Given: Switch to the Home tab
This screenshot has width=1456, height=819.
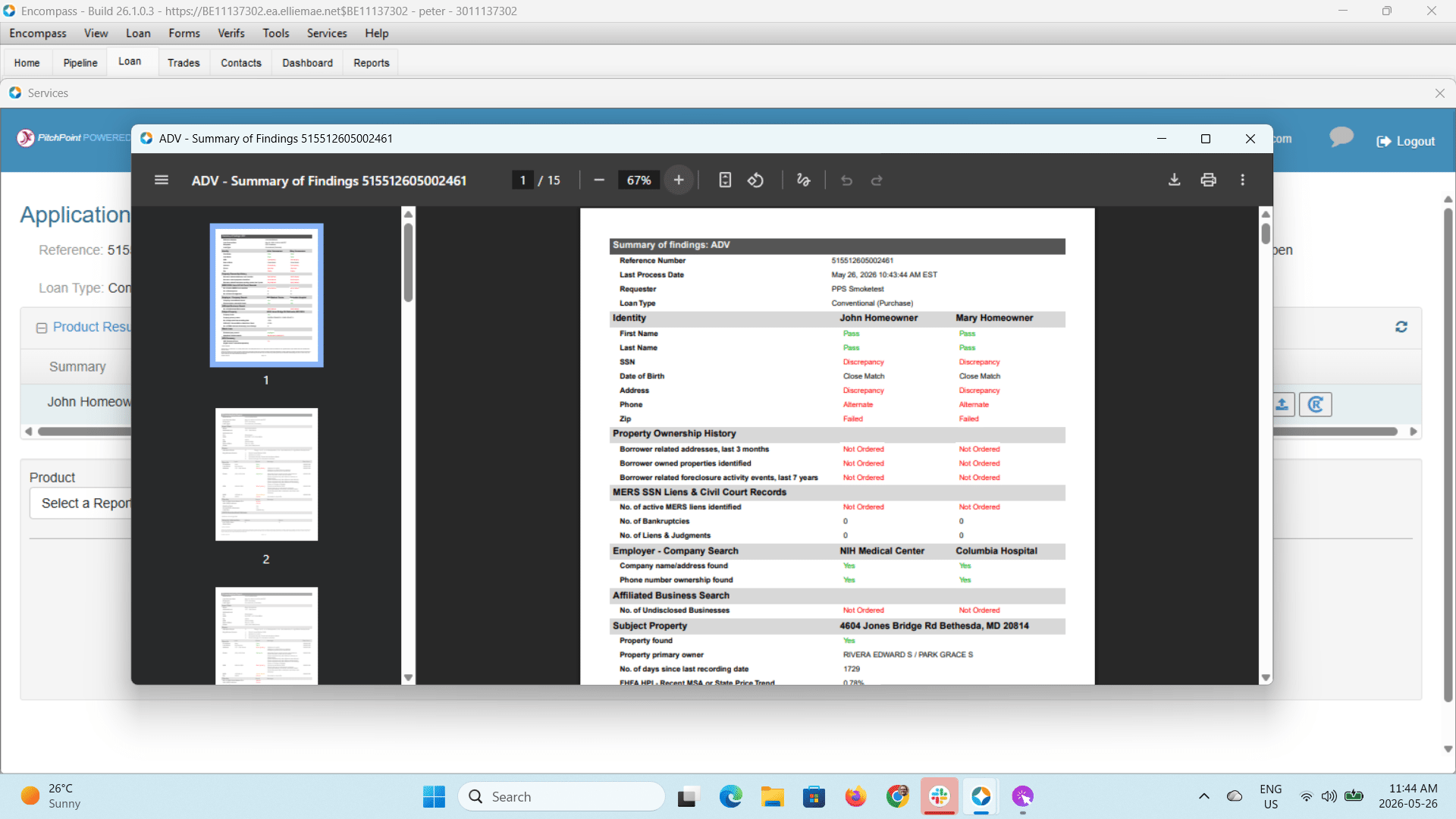Looking at the screenshot, I should (x=27, y=63).
